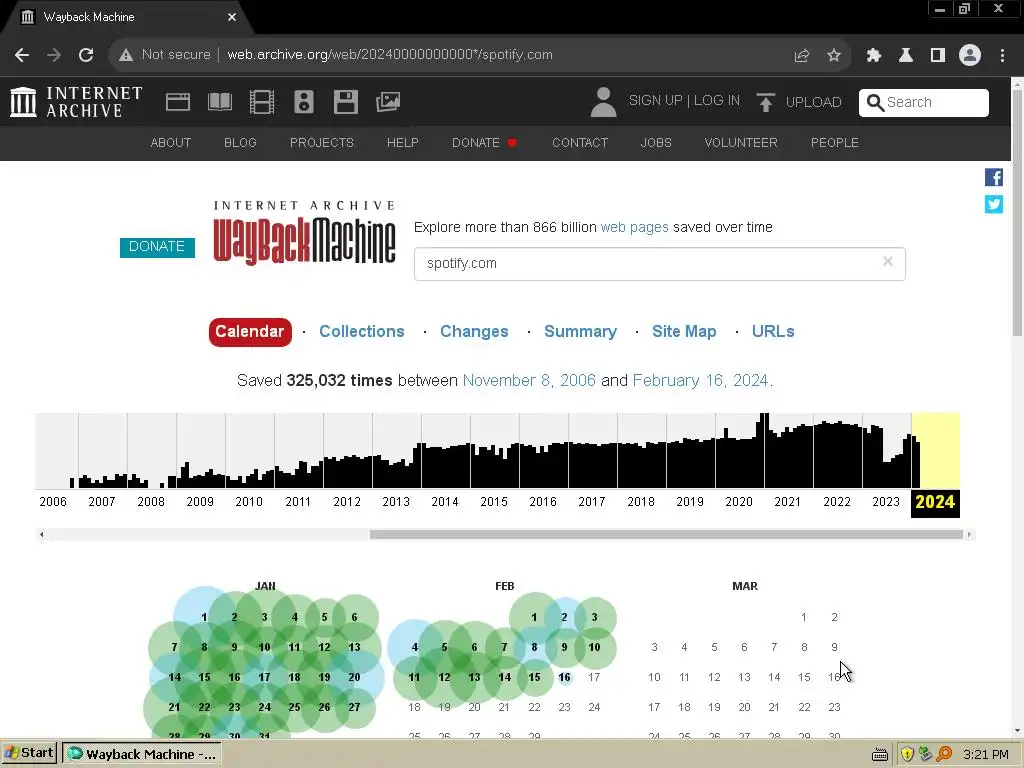Open the Video film strip icon
Screen dimensions: 1024x768
pos(262,102)
